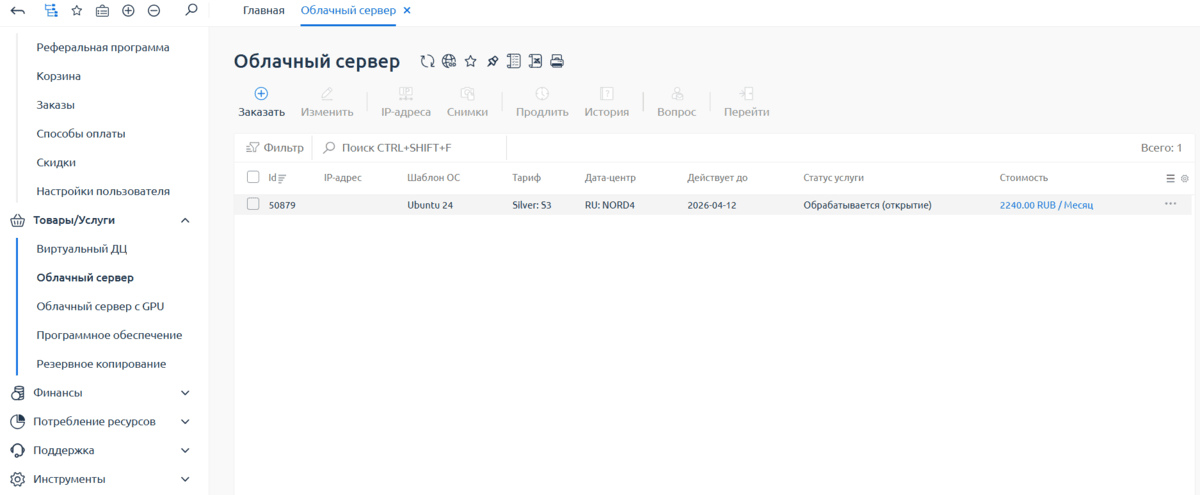Switch to the Главная tab
Screen dimensions: 1200x495
pyautogui.click(x=263, y=10)
